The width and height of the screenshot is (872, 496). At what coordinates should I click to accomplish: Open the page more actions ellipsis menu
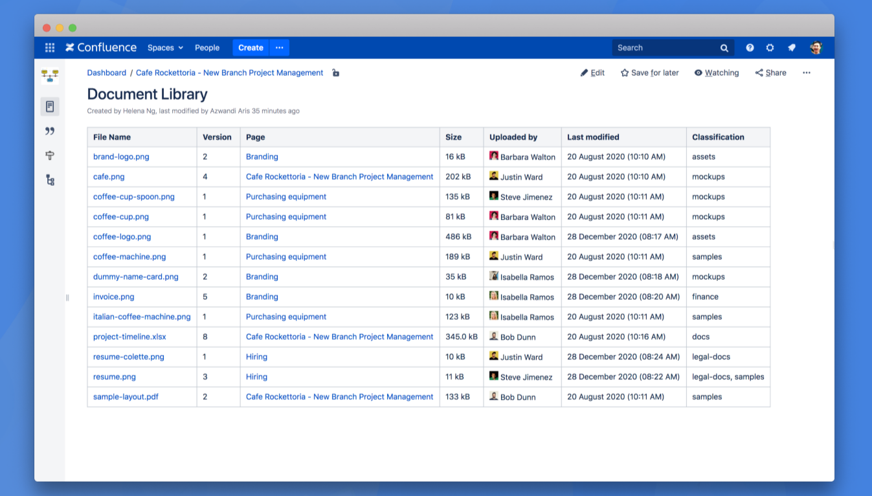[x=806, y=73]
